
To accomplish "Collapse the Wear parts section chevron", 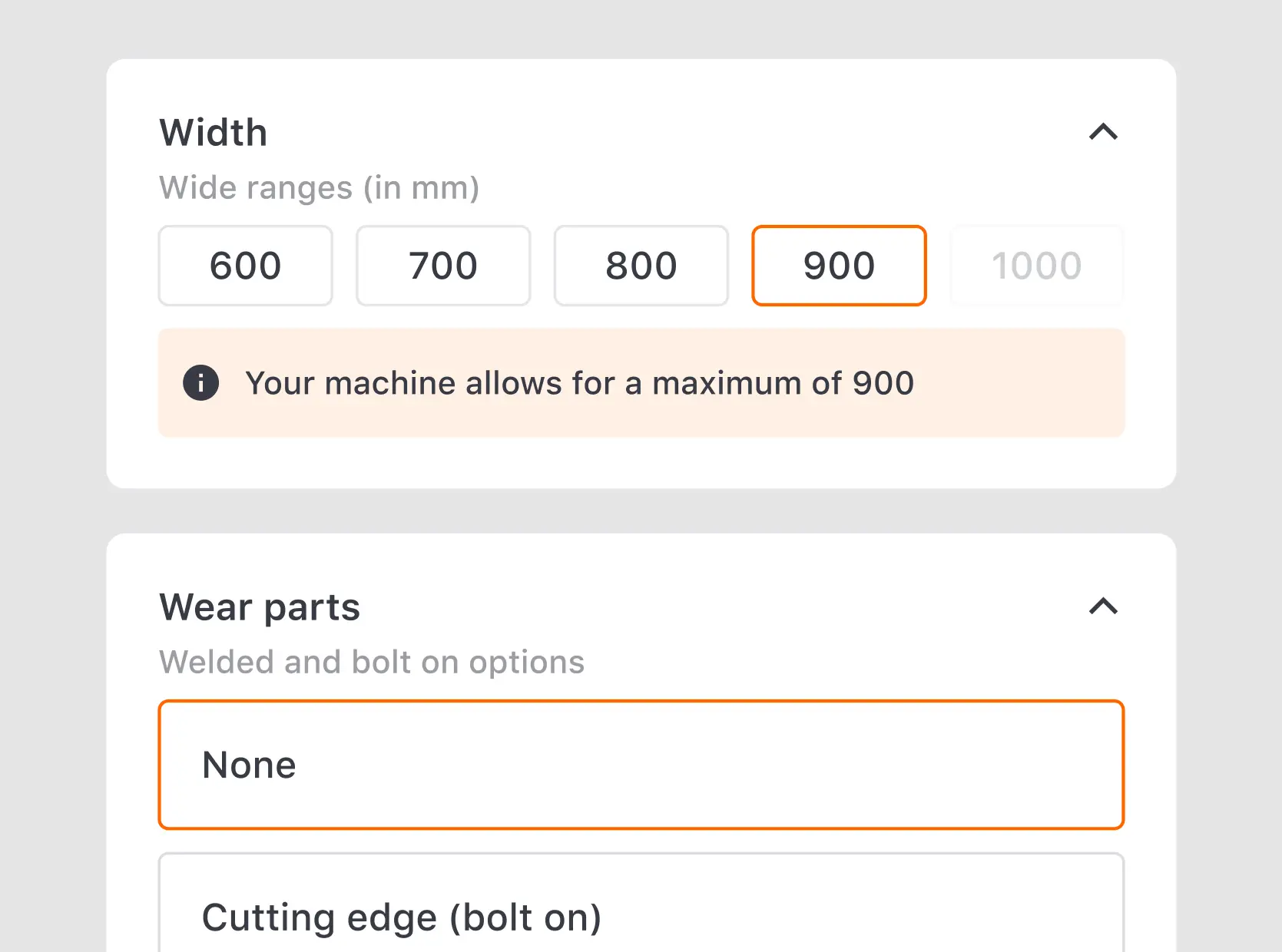I will tap(1103, 607).
